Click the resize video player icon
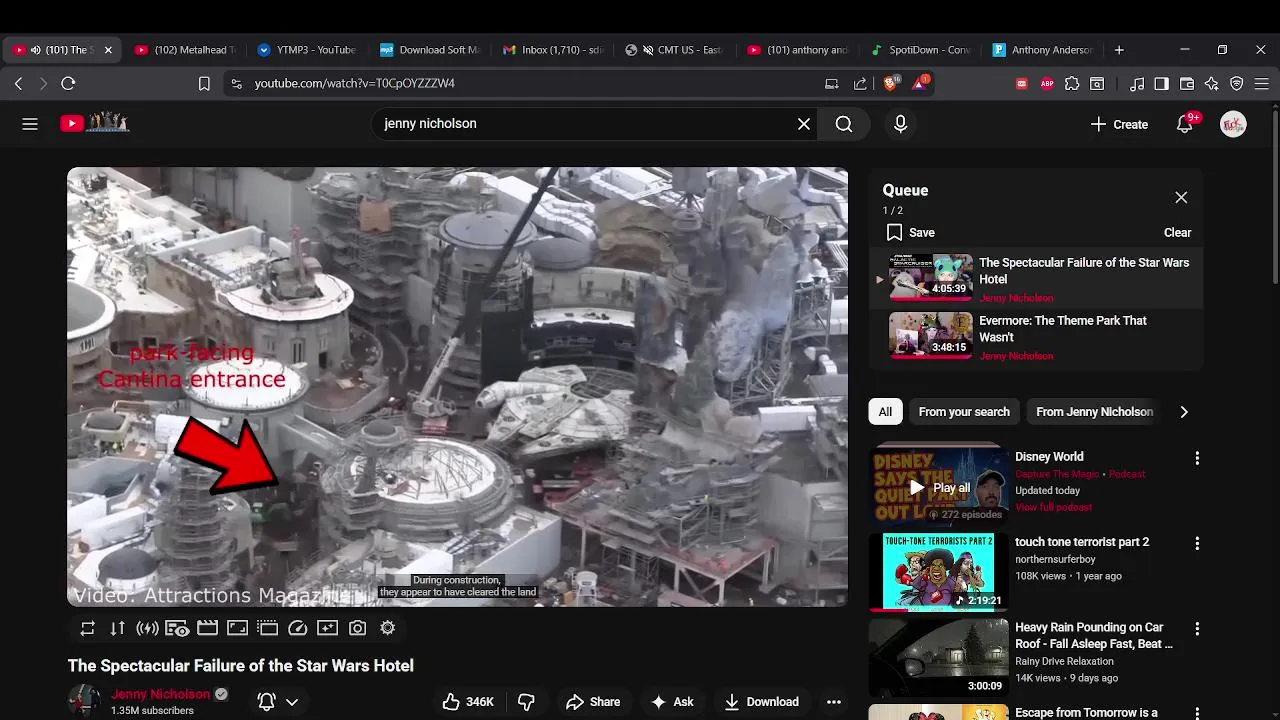Viewport: 1280px width, 720px height. pos(237,628)
